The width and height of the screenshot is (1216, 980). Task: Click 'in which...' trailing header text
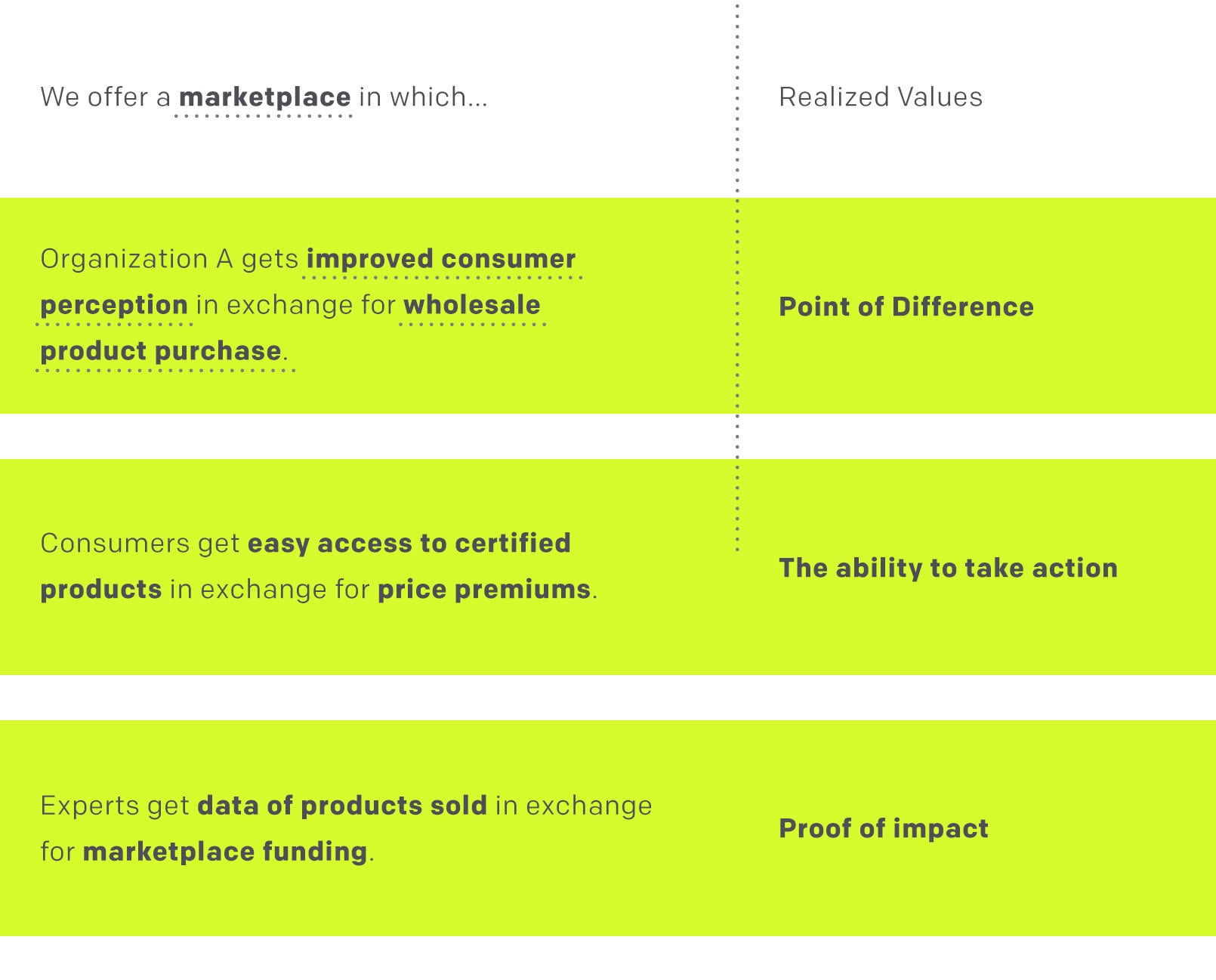[x=423, y=97]
